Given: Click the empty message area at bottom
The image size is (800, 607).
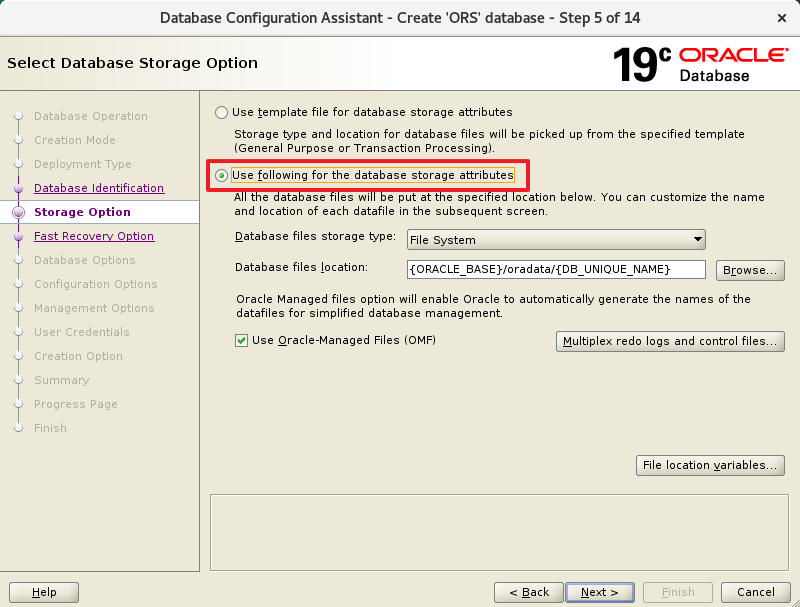Looking at the screenshot, I should tap(499, 533).
